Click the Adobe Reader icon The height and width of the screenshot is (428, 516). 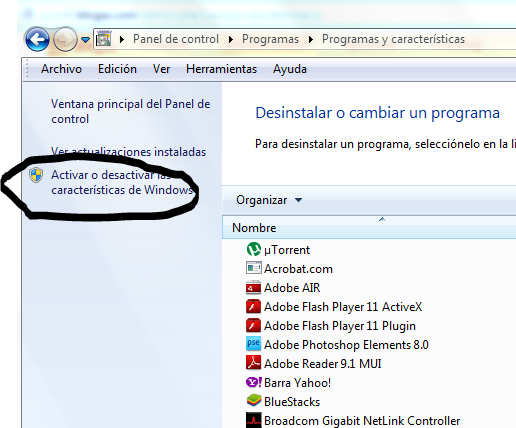coord(253,363)
